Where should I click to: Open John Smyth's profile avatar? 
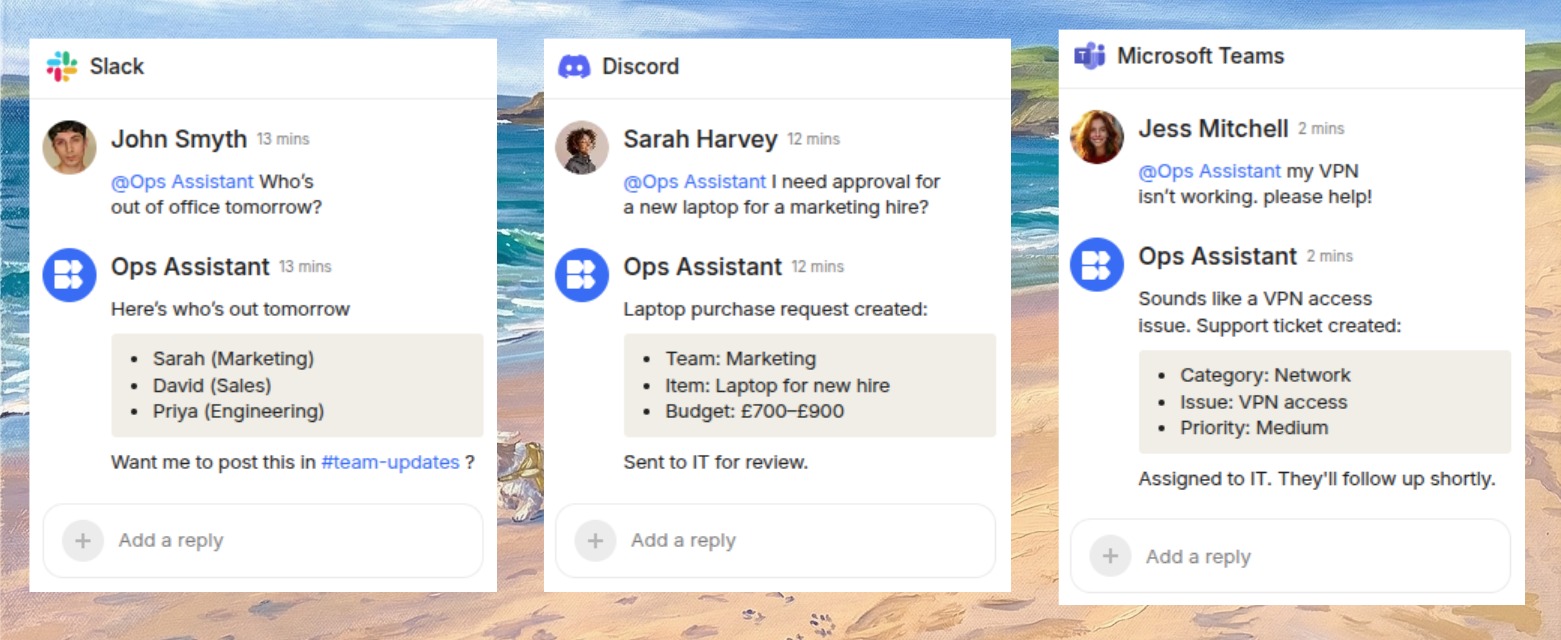69,148
